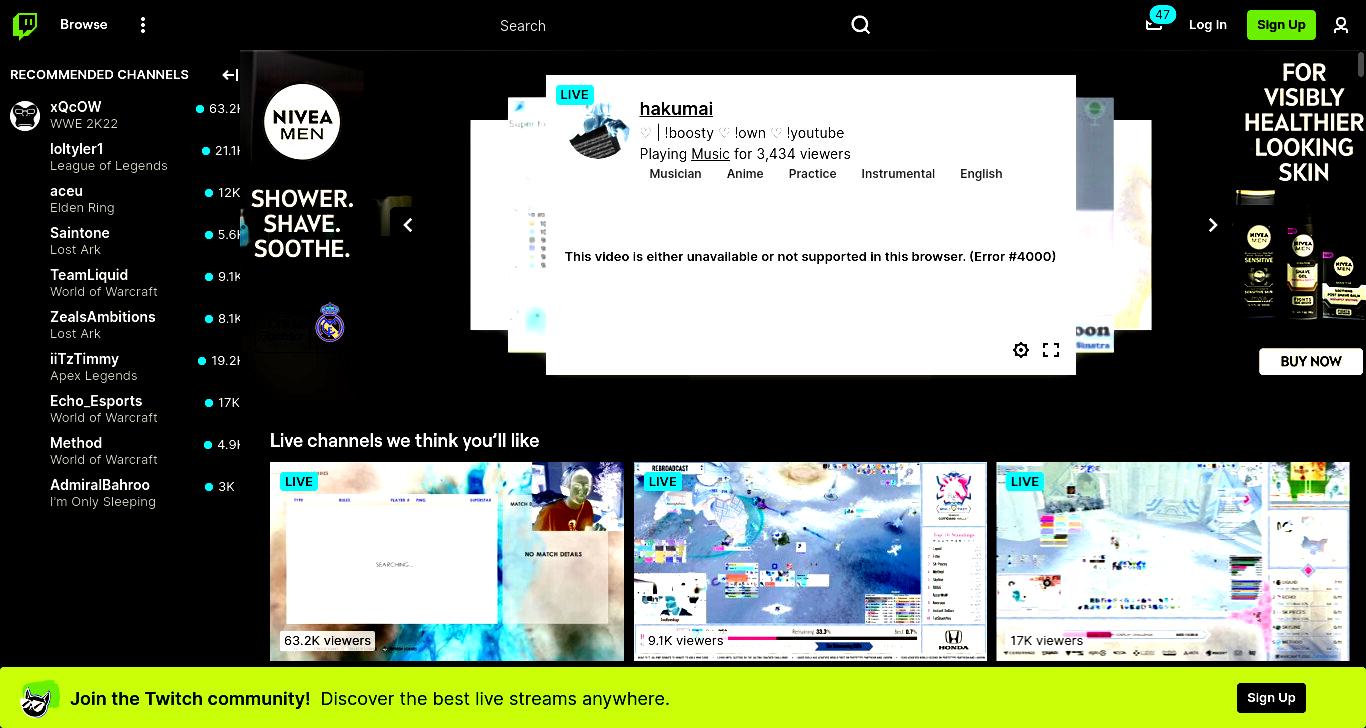Open loltyler1 channel

(120, 157)
